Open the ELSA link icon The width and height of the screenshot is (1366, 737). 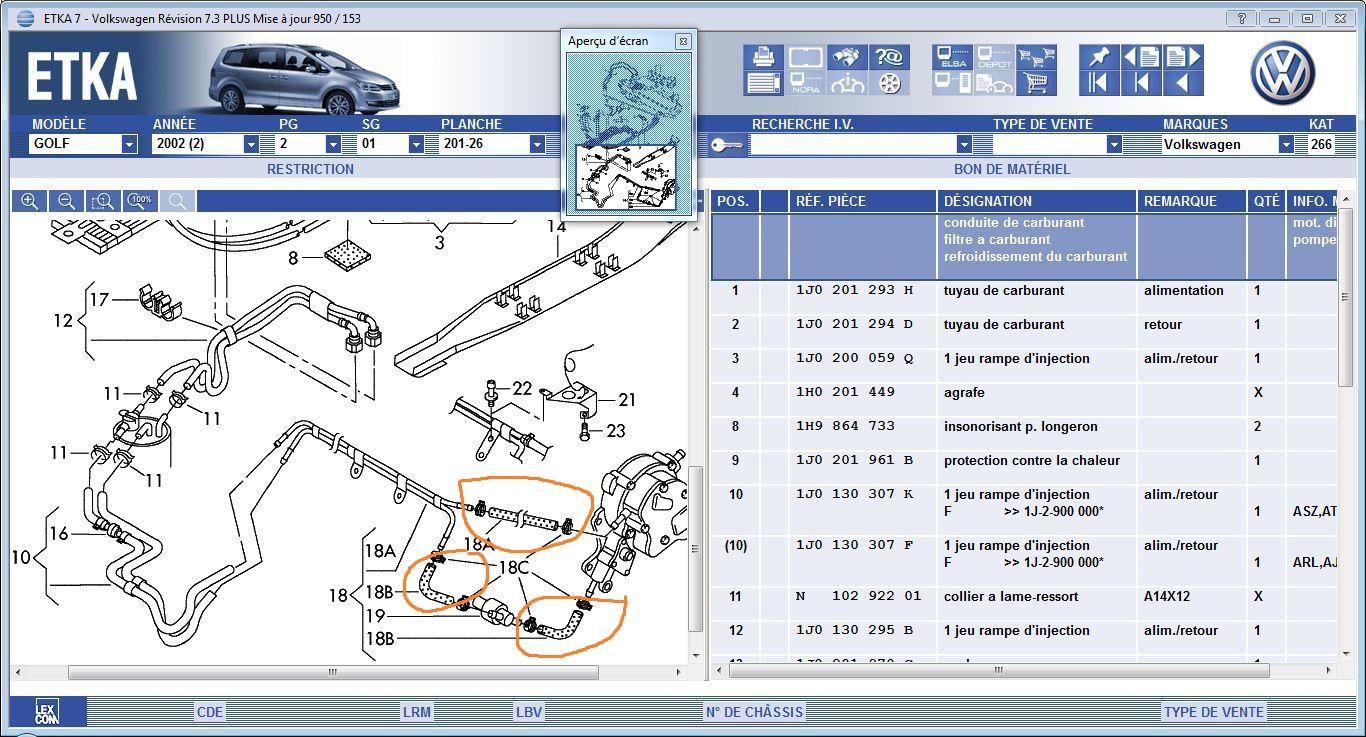coord(952,57)
